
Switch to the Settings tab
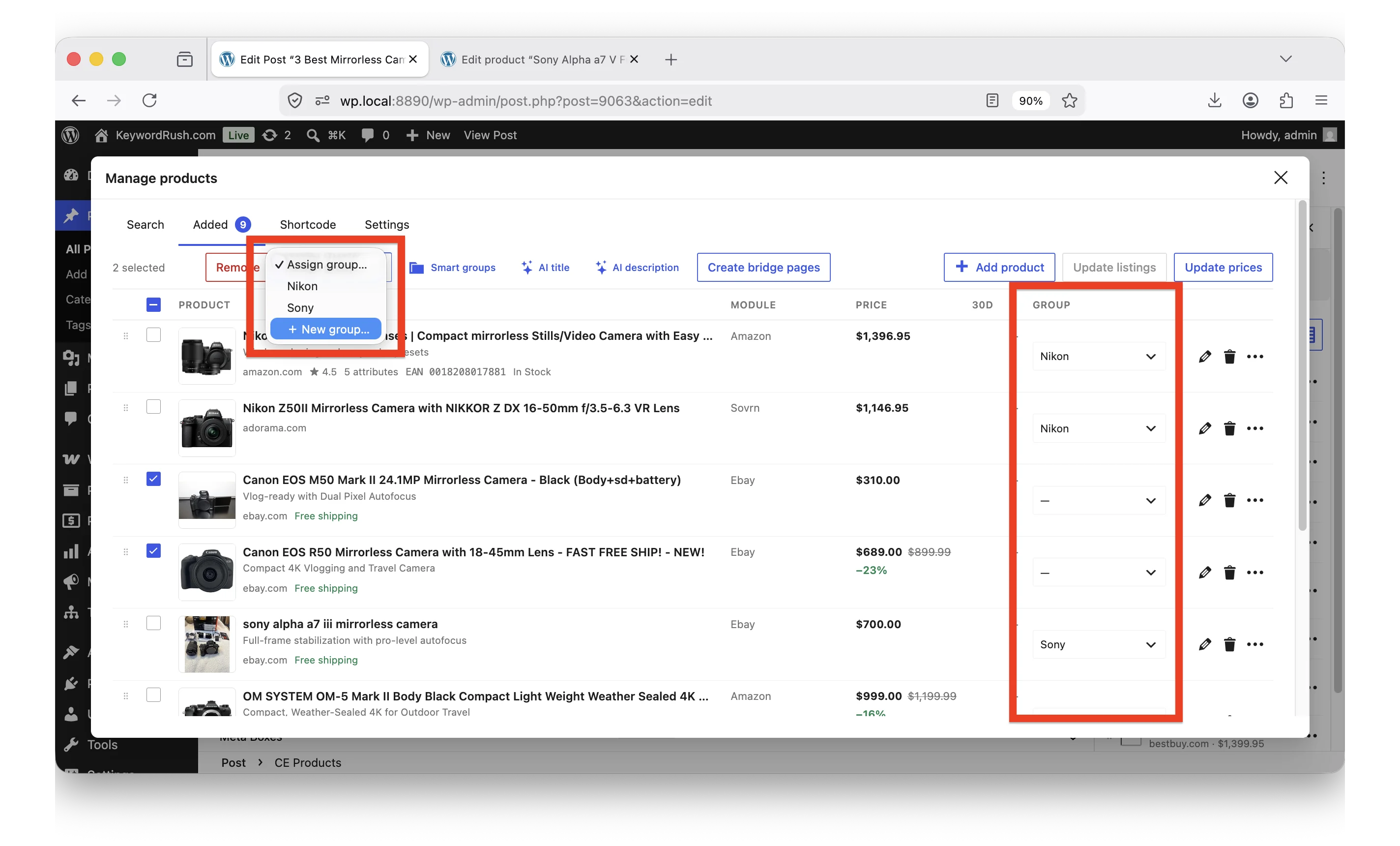[x=386, y=225]
